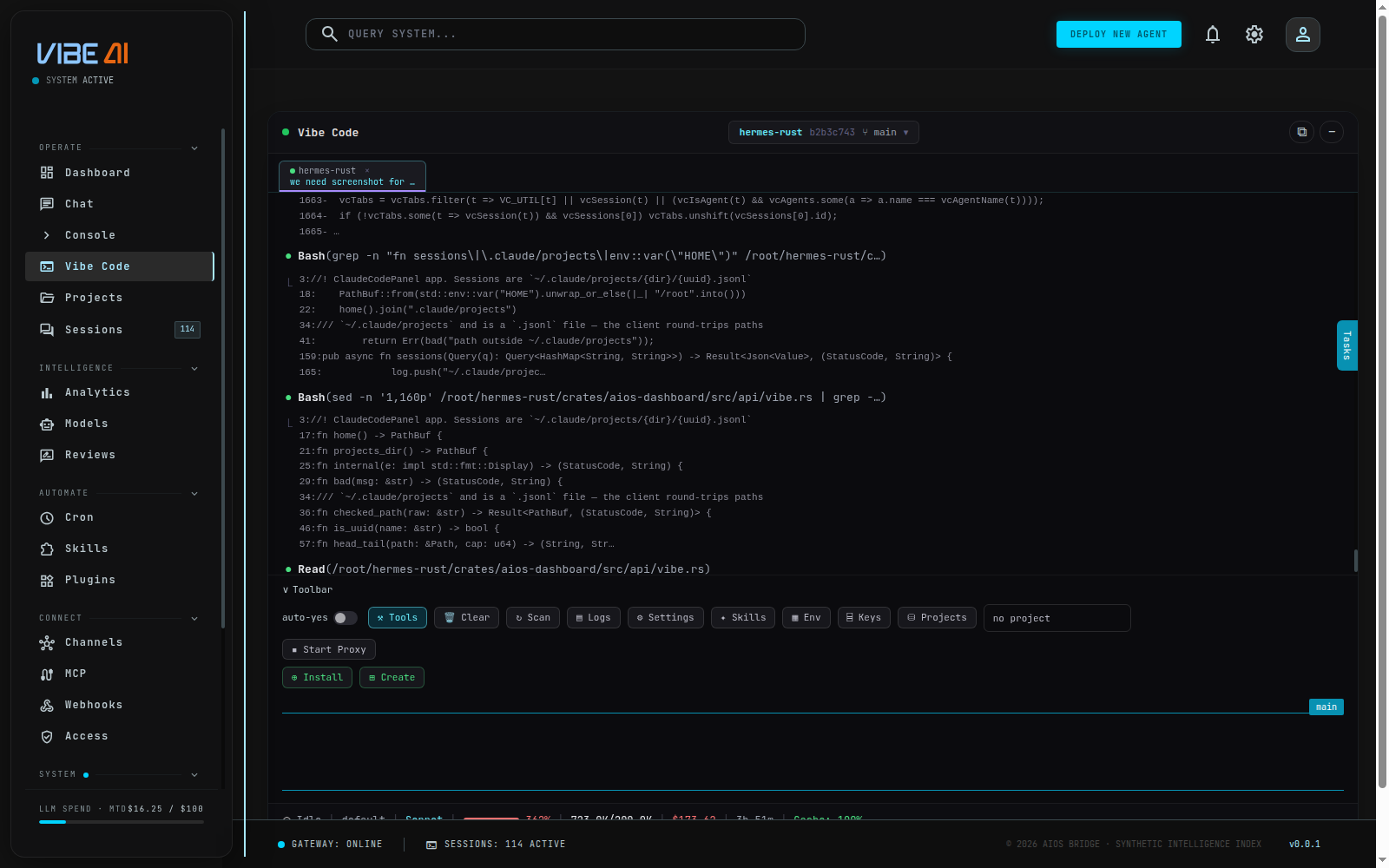Viewport: 1389px width, 868px height.
Task: Click the Settings toolbar button
Action: tap(666, 618)
